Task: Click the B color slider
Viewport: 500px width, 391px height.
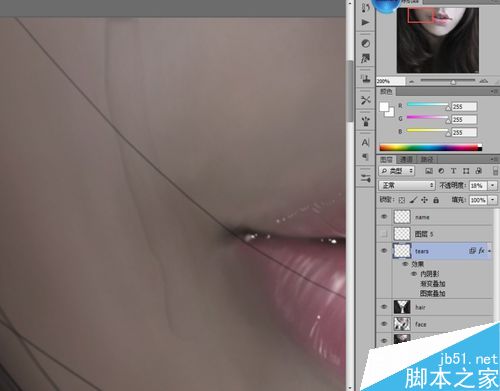Action: pos(428,130)
